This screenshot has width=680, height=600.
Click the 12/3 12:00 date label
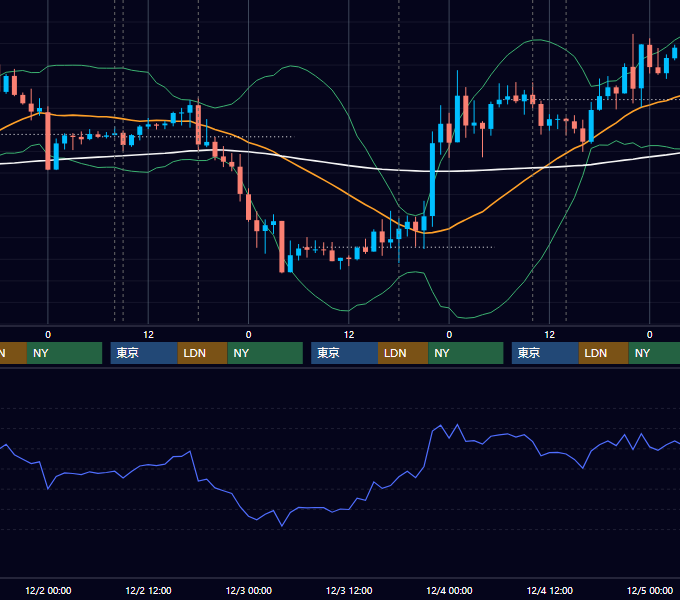pos(349,590)
